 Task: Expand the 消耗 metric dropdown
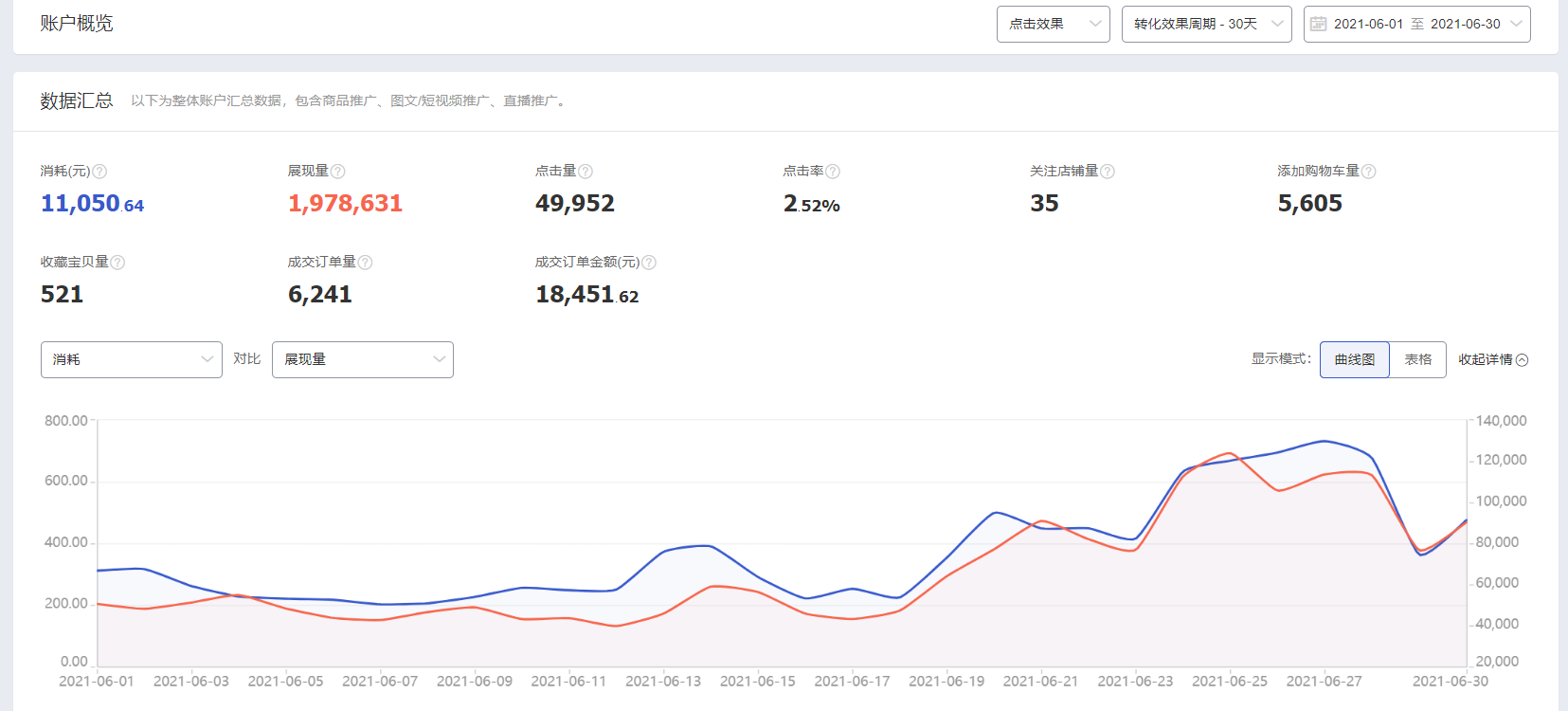coord(132,359)
